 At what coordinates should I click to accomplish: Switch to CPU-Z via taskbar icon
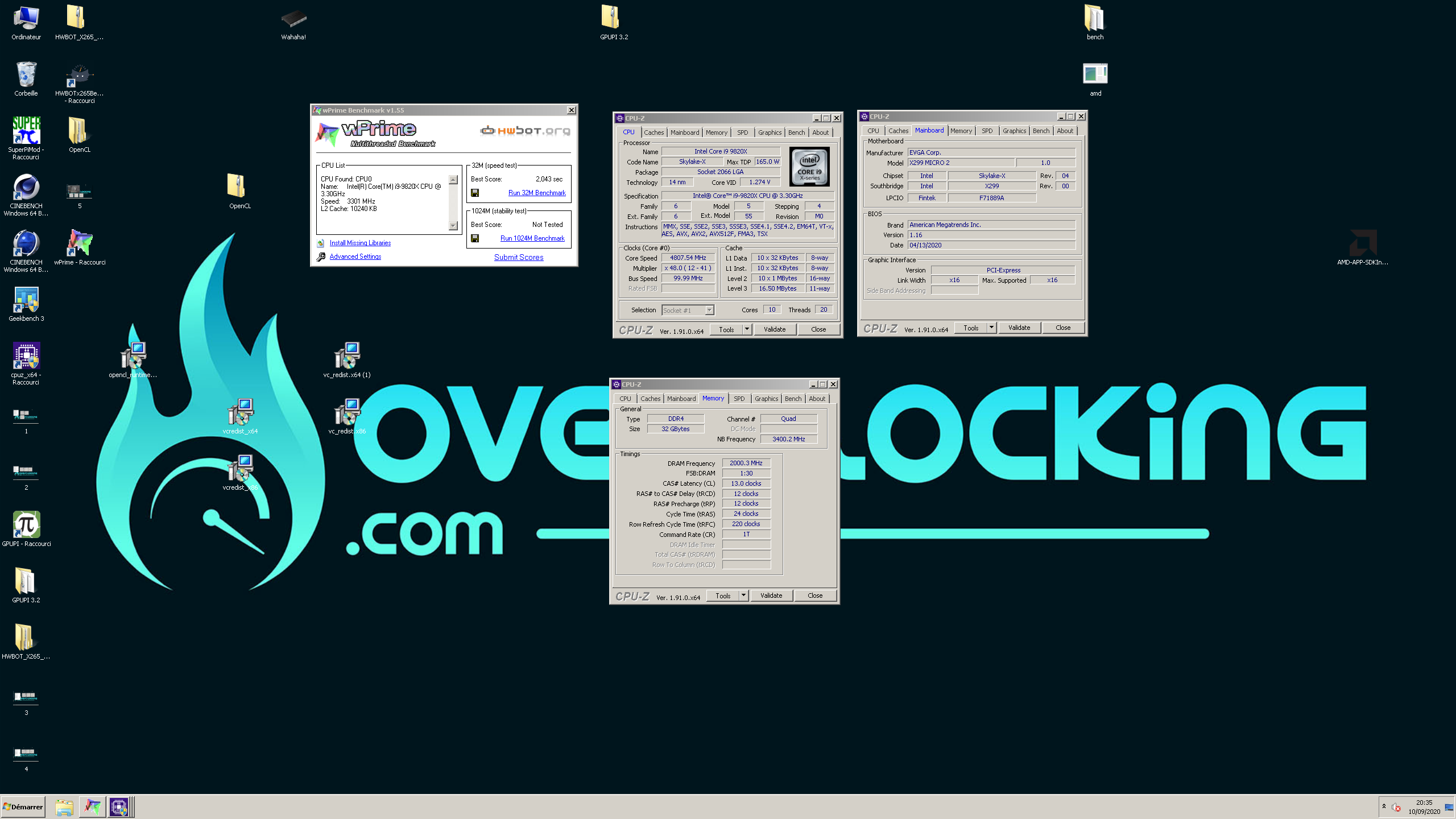119,807
